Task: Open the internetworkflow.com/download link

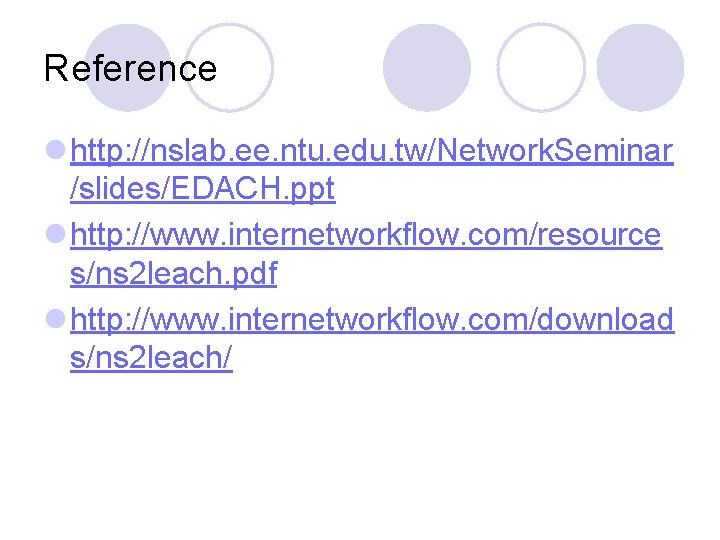Action: (x=372, y=320)
